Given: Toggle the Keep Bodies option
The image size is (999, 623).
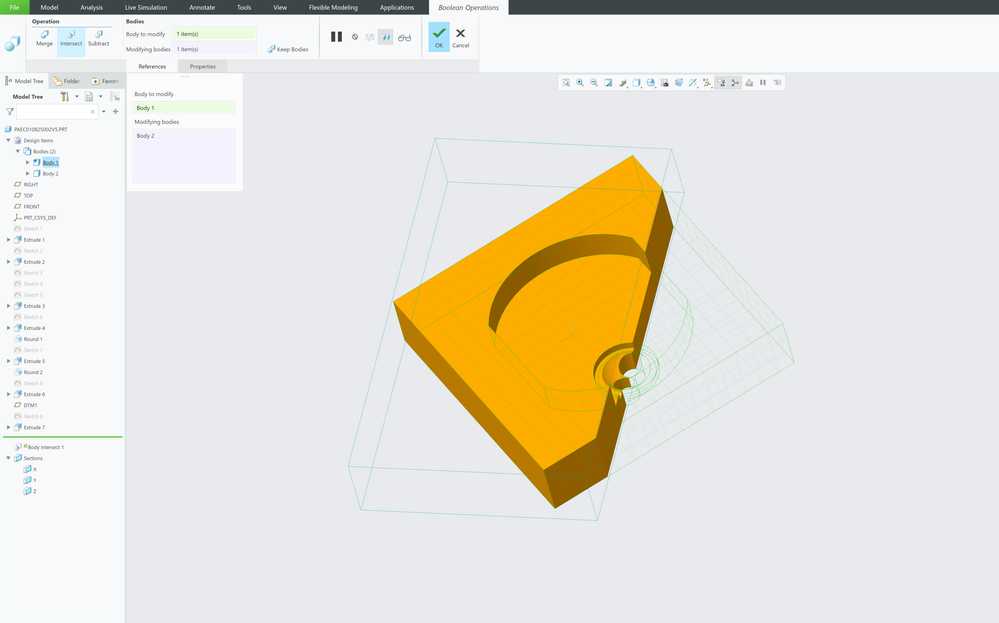Looking at the screenshot, I should (x=288, y=49).
